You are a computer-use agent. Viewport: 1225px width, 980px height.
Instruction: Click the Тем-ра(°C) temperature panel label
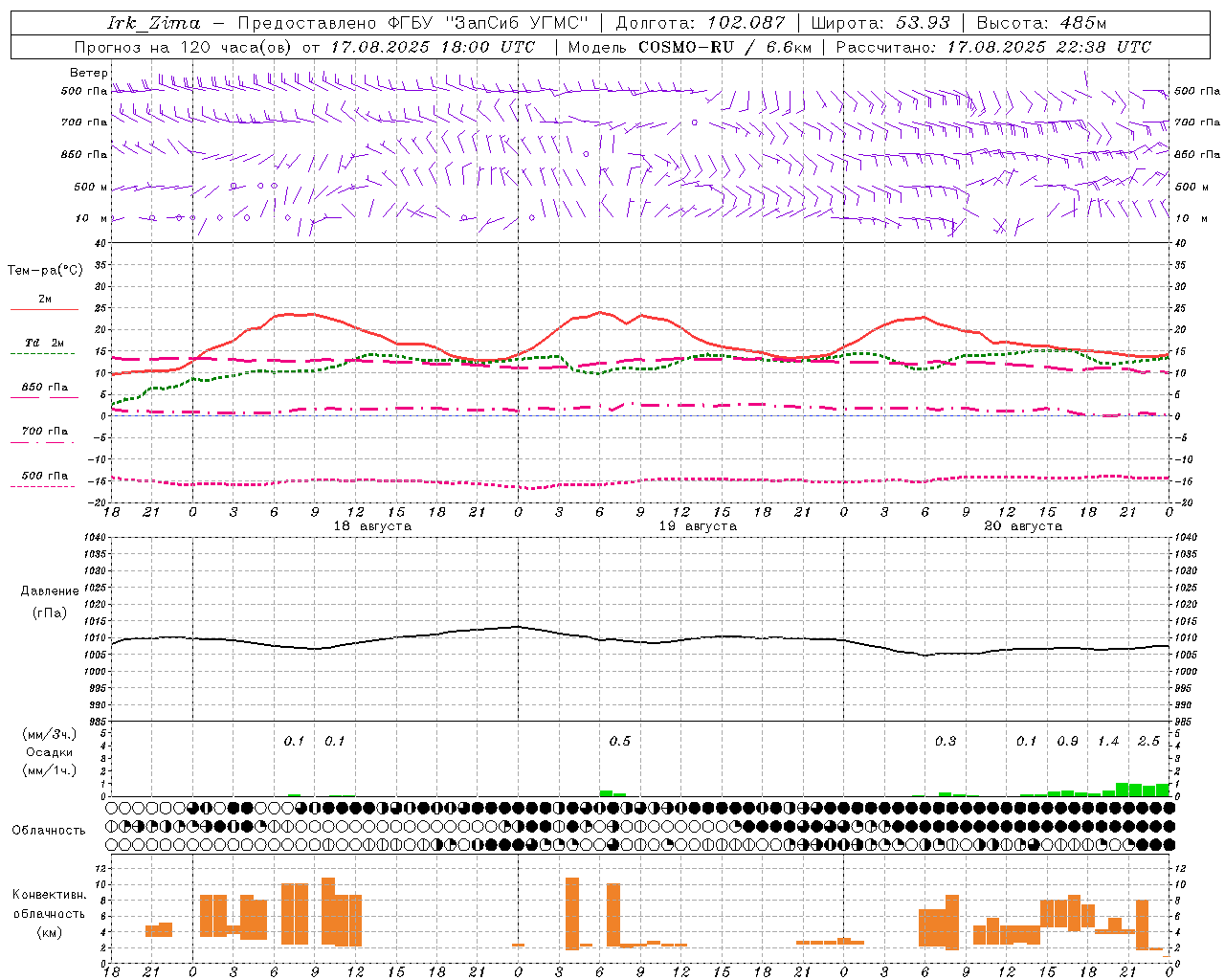tap(45, 271)
